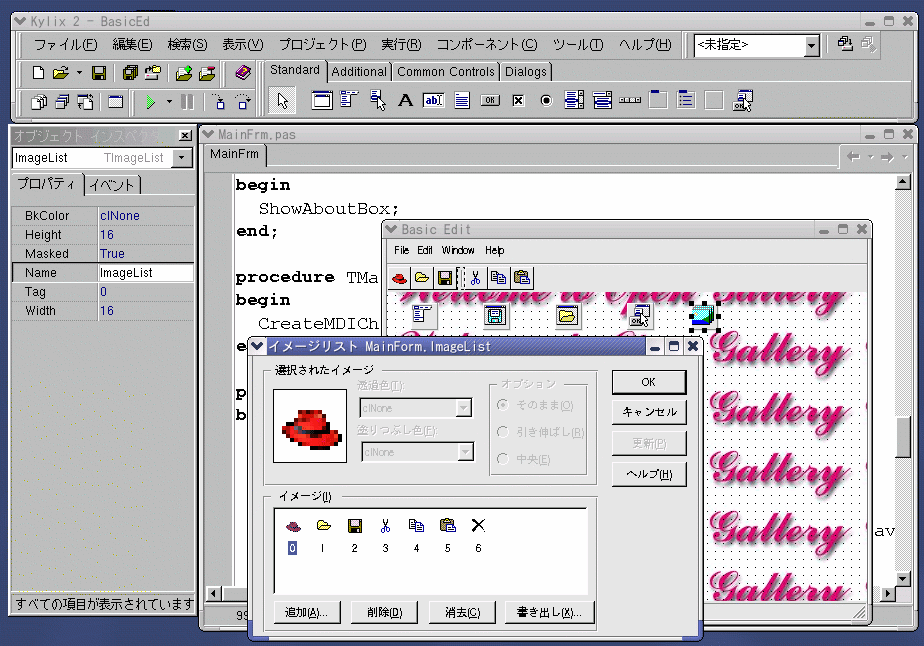
Task: Select the 中央(E) radio option
Action: click(x=503, y=459)
